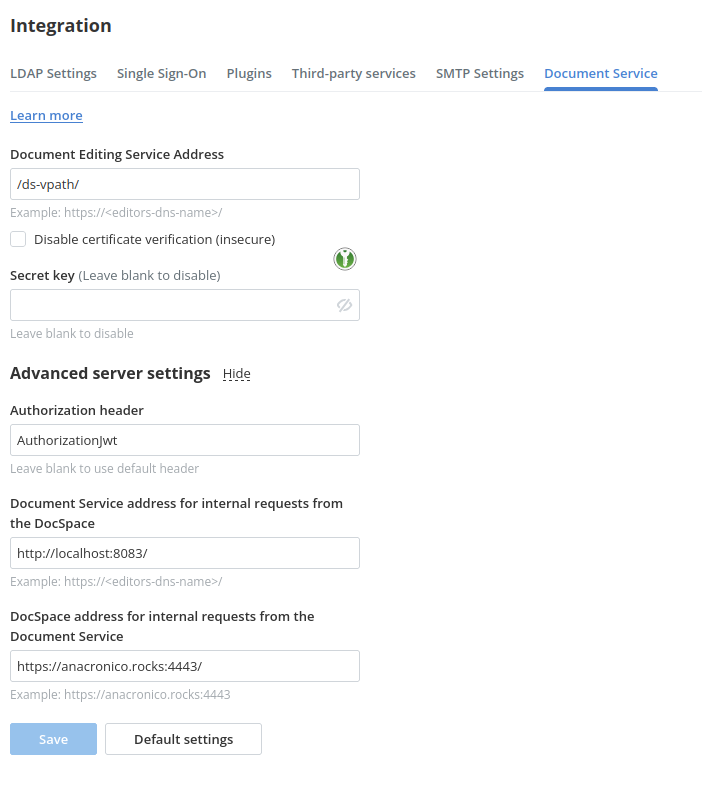702x785 pixels.
Task: Enable the Disable certificate verification checkbox
Action: [x=18, y=239]
